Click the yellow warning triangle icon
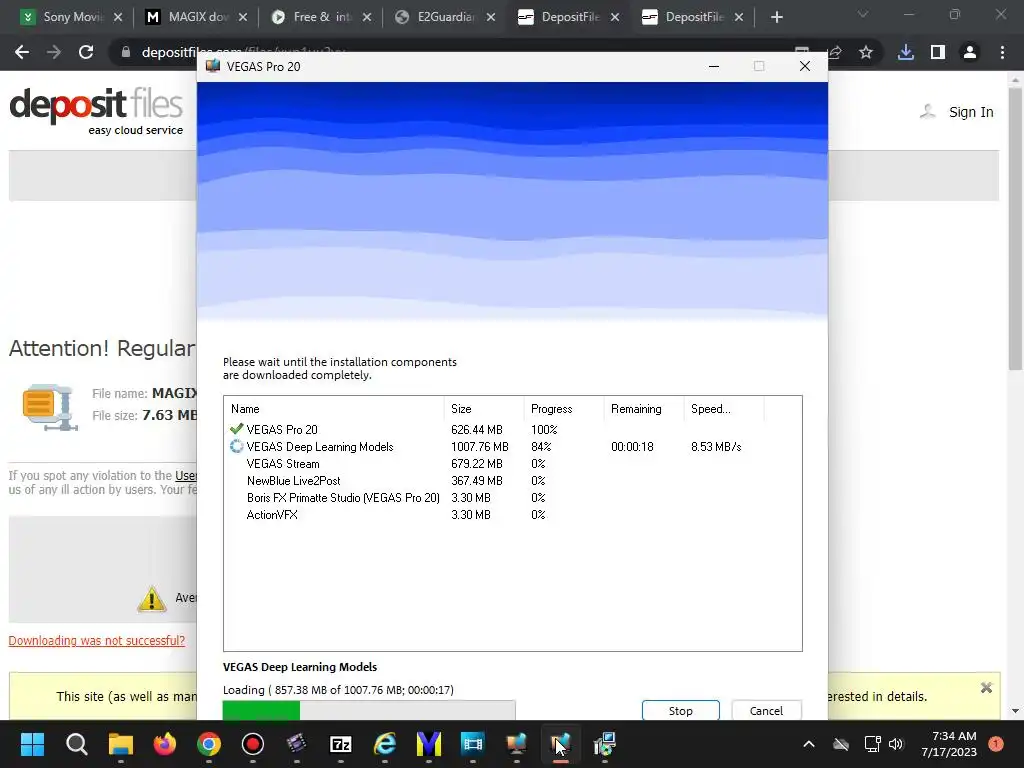Viewport: 1024px width, 768px height. point(152,599)
